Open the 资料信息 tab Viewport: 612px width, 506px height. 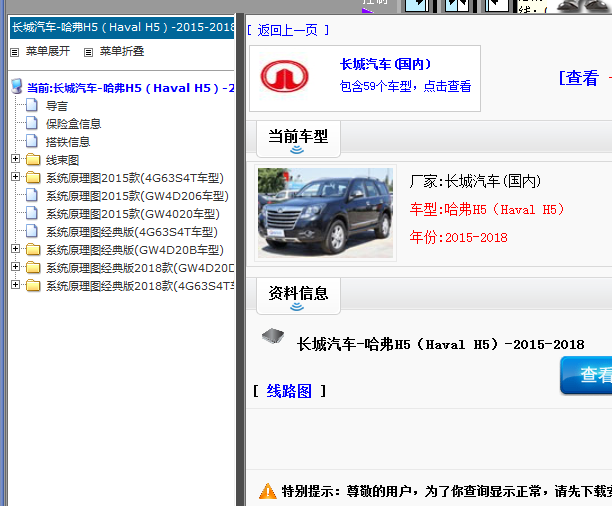pyautogui.click(x=298, y=296)
